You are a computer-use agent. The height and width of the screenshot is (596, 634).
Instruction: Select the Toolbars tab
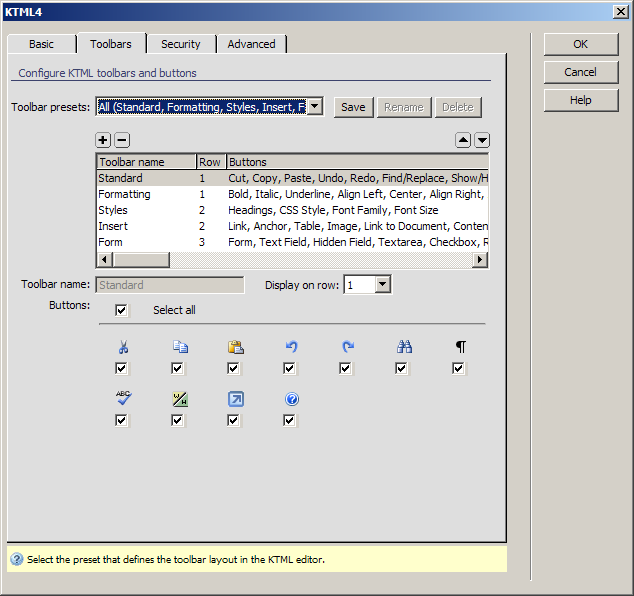[111, 43]
